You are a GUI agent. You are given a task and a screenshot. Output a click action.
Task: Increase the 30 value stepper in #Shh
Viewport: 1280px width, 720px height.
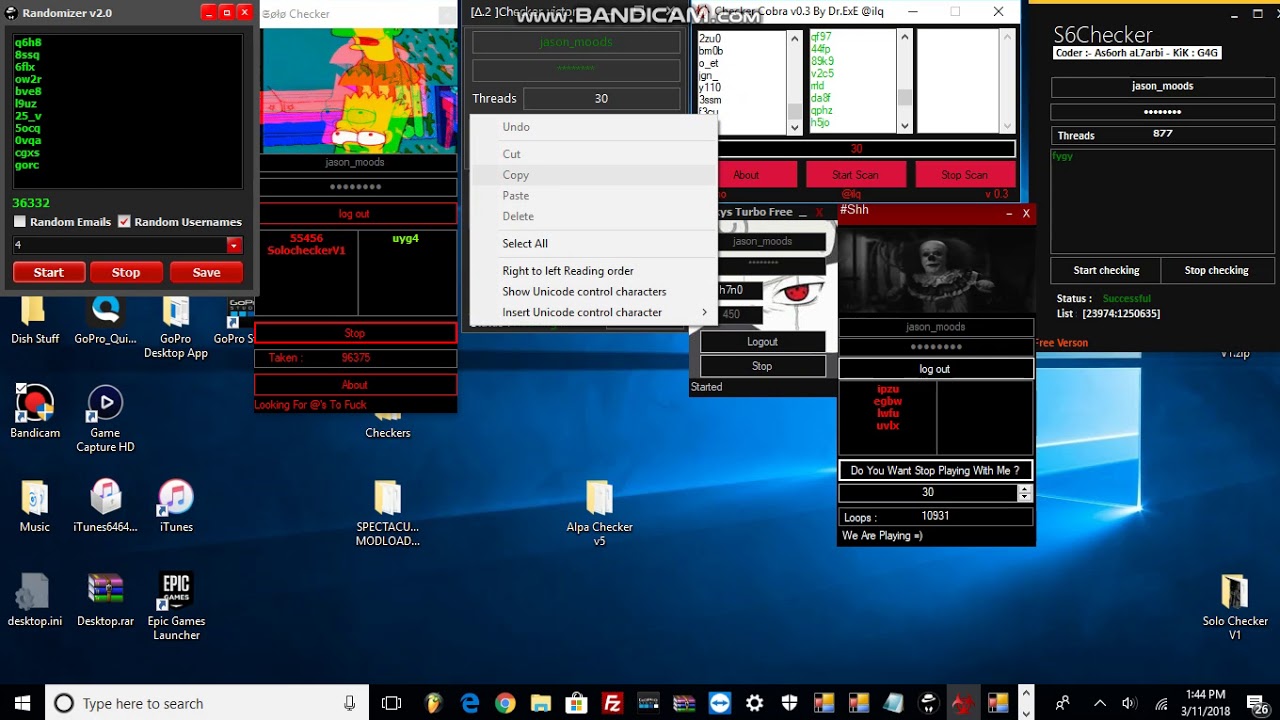click(x=1024, y=489)
